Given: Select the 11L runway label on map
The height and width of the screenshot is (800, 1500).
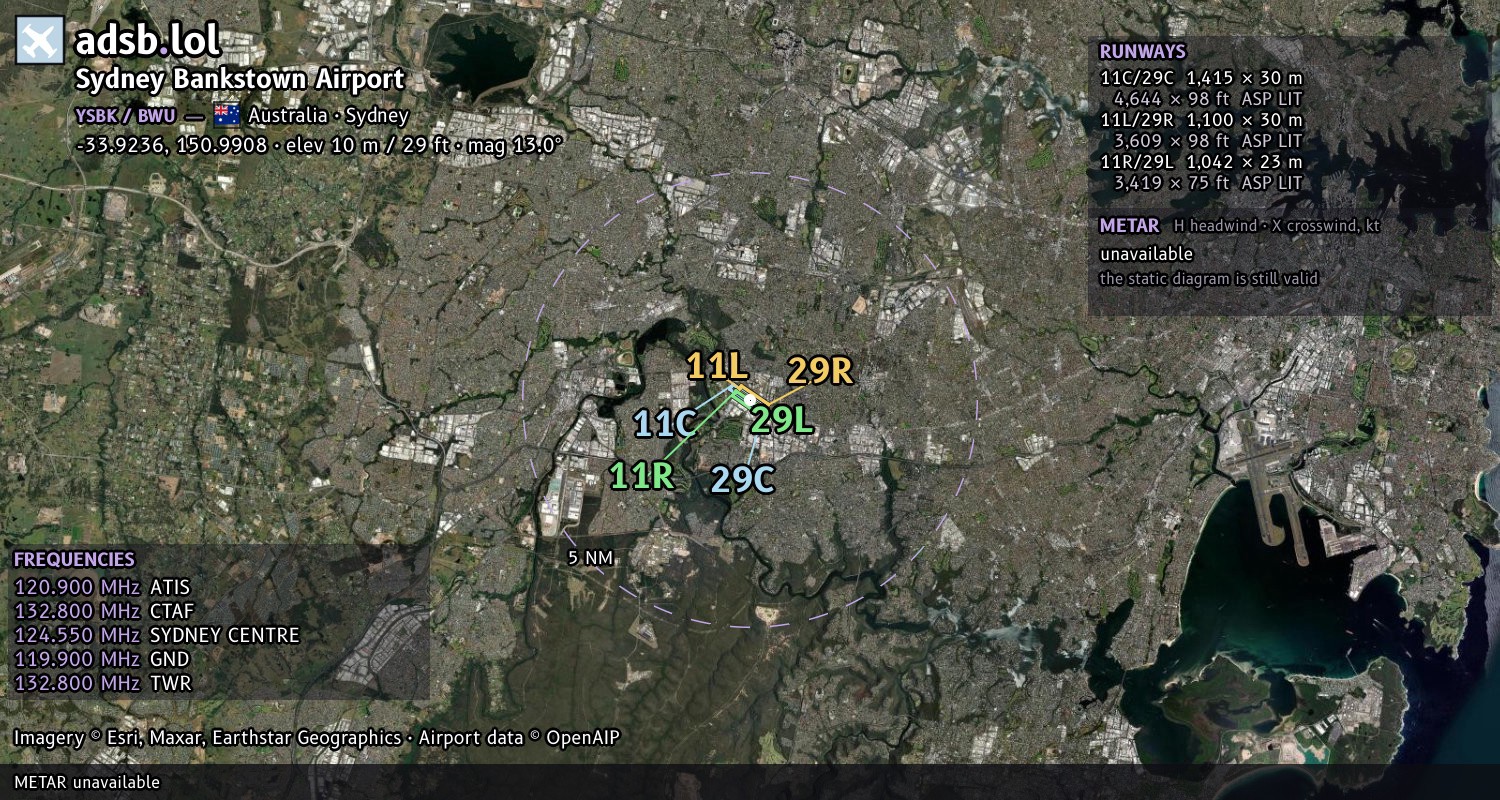Looking at the screenshot, I should [717, 366].
